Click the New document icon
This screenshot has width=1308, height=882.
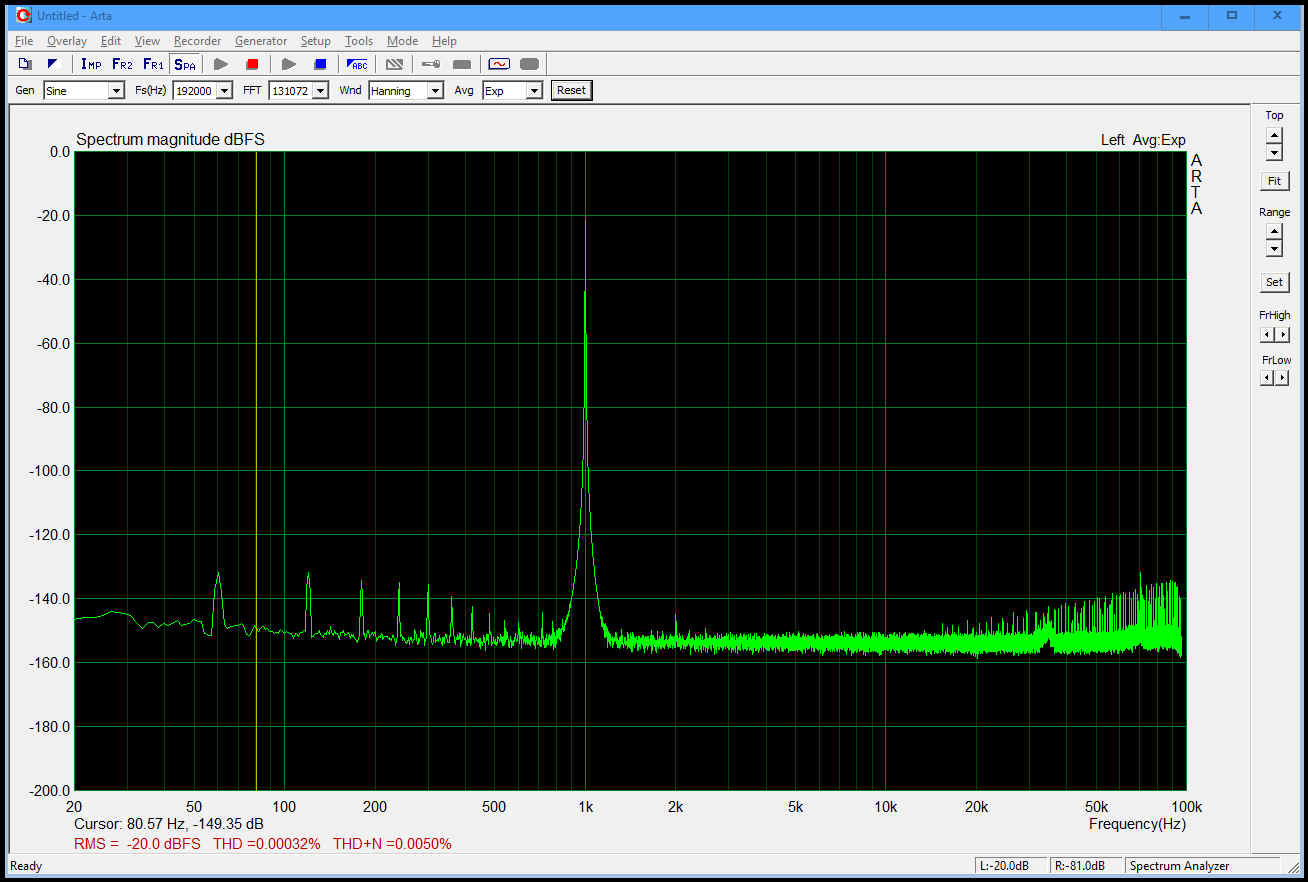point(25,64)
